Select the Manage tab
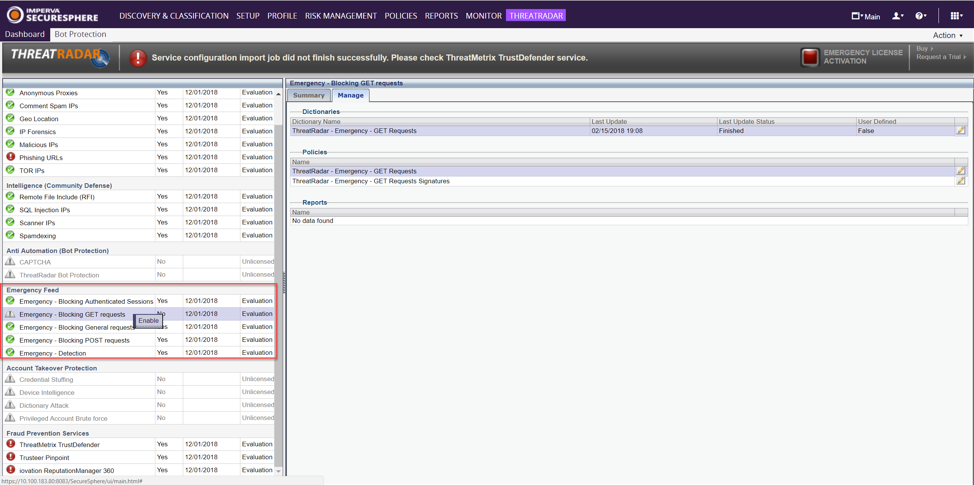 point(351,96)
